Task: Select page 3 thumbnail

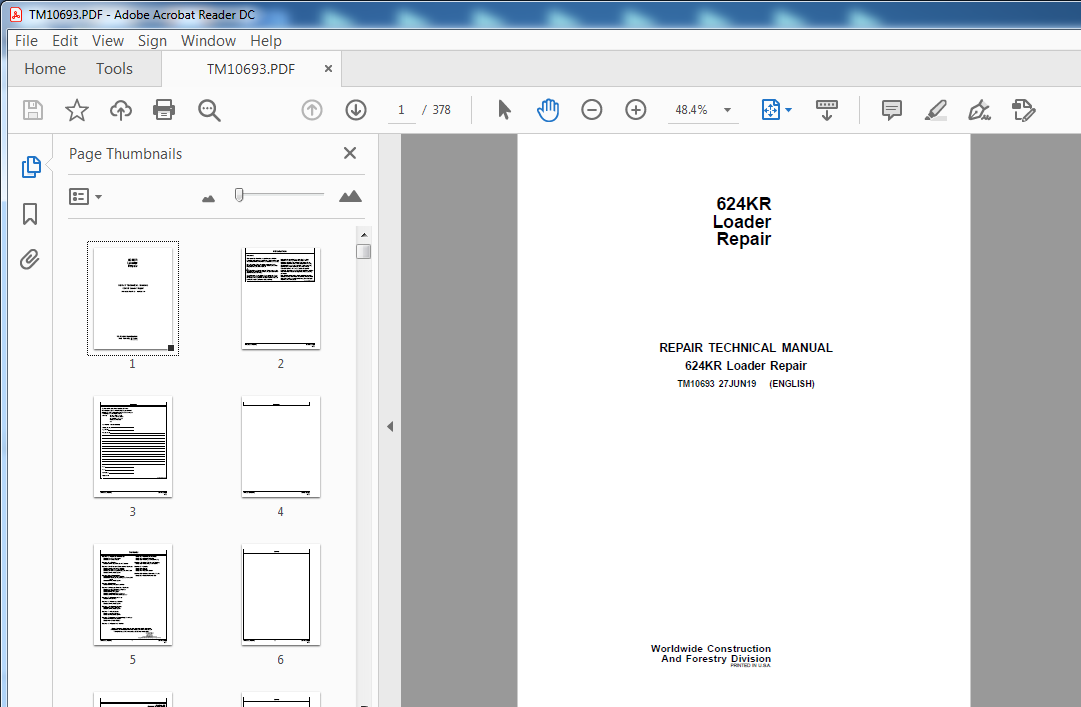Action: coord(132,447)
